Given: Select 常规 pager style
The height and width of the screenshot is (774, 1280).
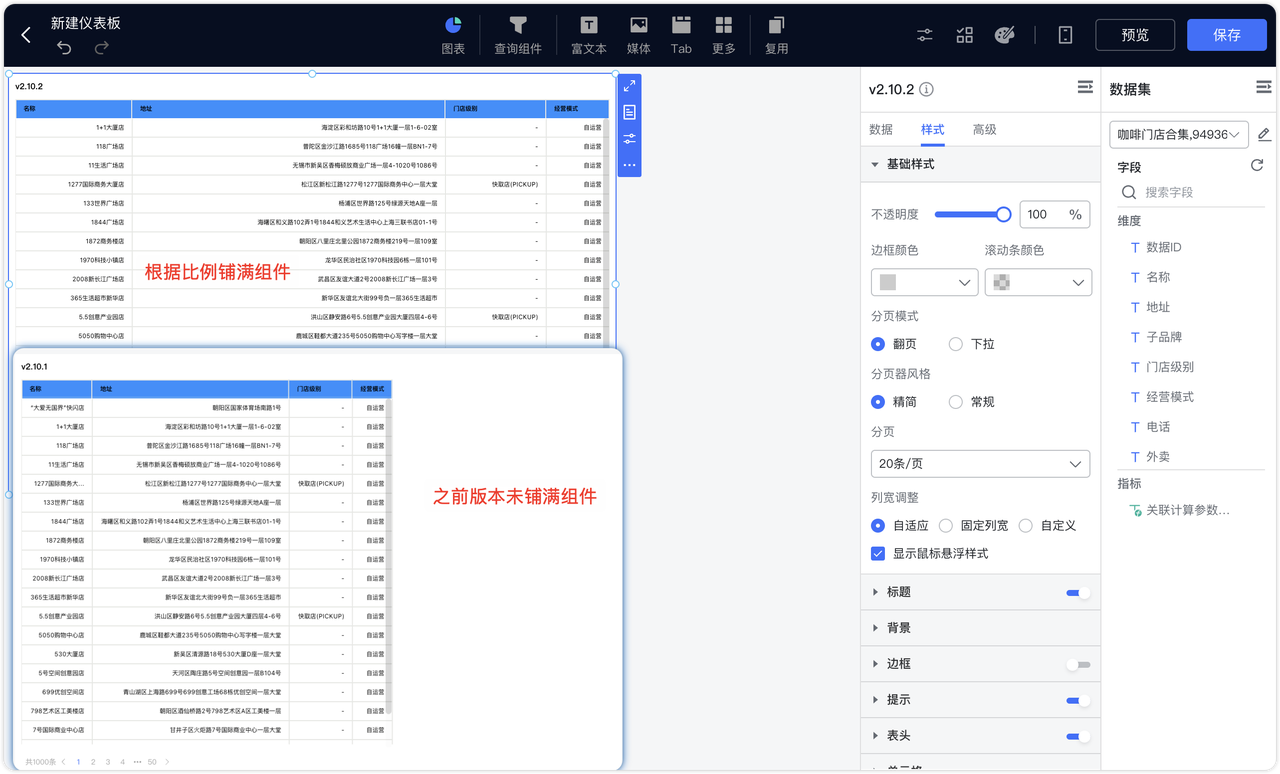Looking at the screenshot, I should [956, 402].
